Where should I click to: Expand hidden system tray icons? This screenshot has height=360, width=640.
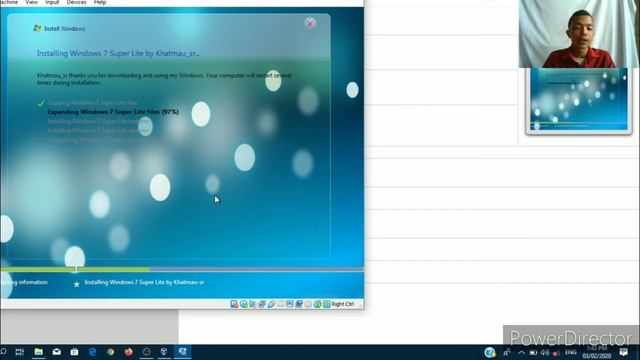(x=521, y=352)
